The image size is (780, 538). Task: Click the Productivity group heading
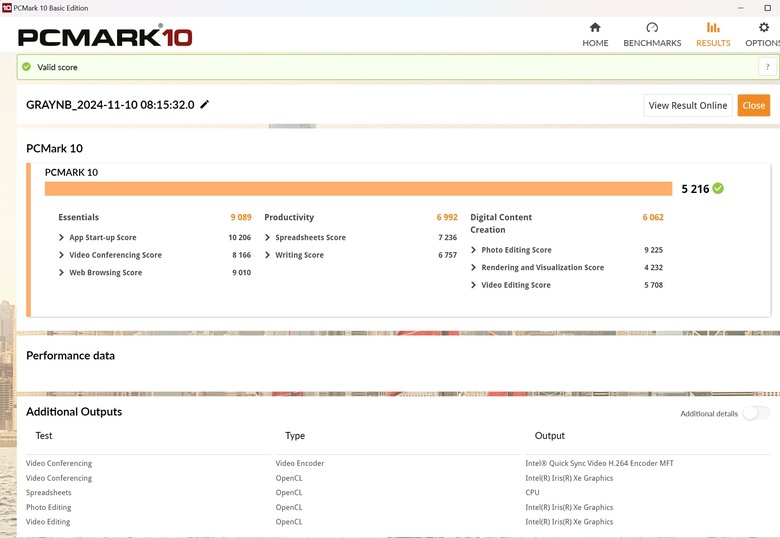tap(289, 217)
